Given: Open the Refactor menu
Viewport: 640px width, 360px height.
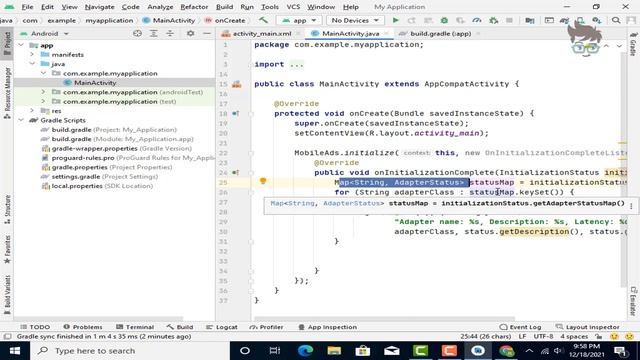Looking at the screenshot, I should (x=194, y=7).
